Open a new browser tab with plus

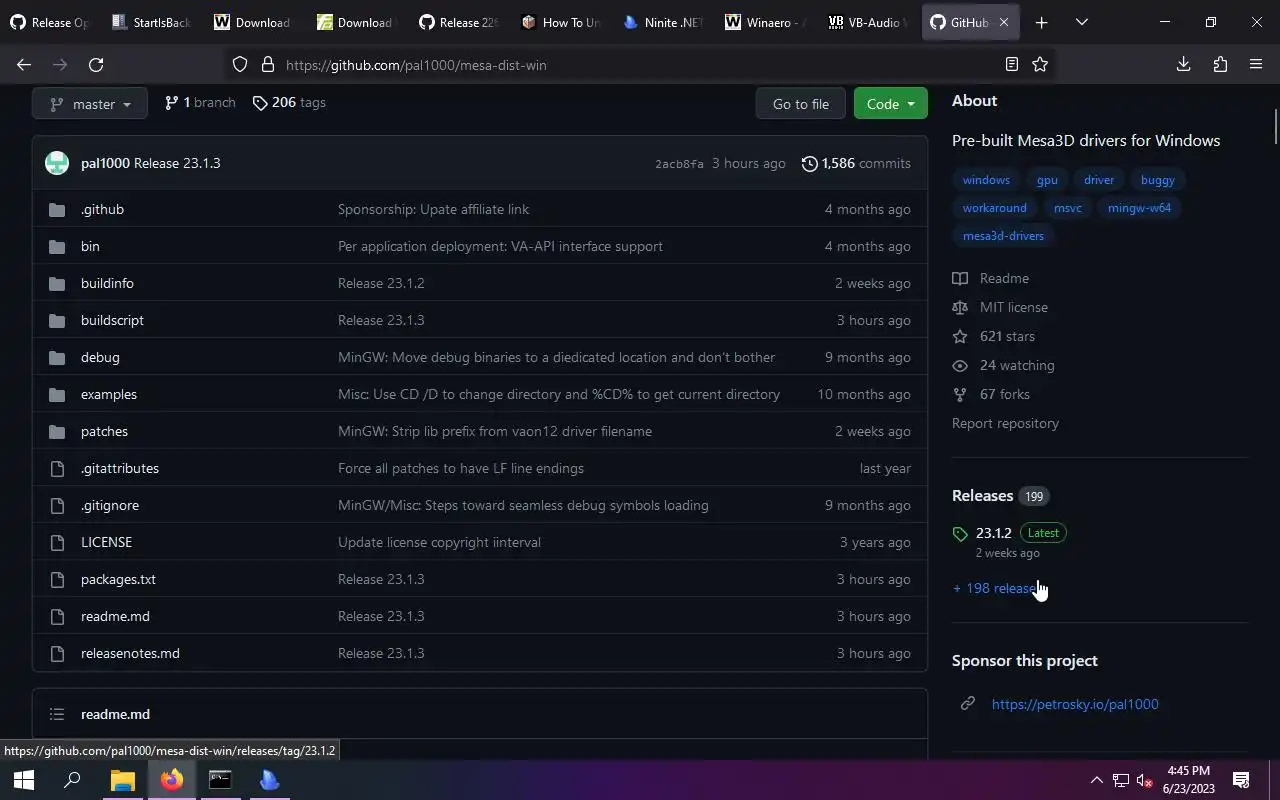1041,22
